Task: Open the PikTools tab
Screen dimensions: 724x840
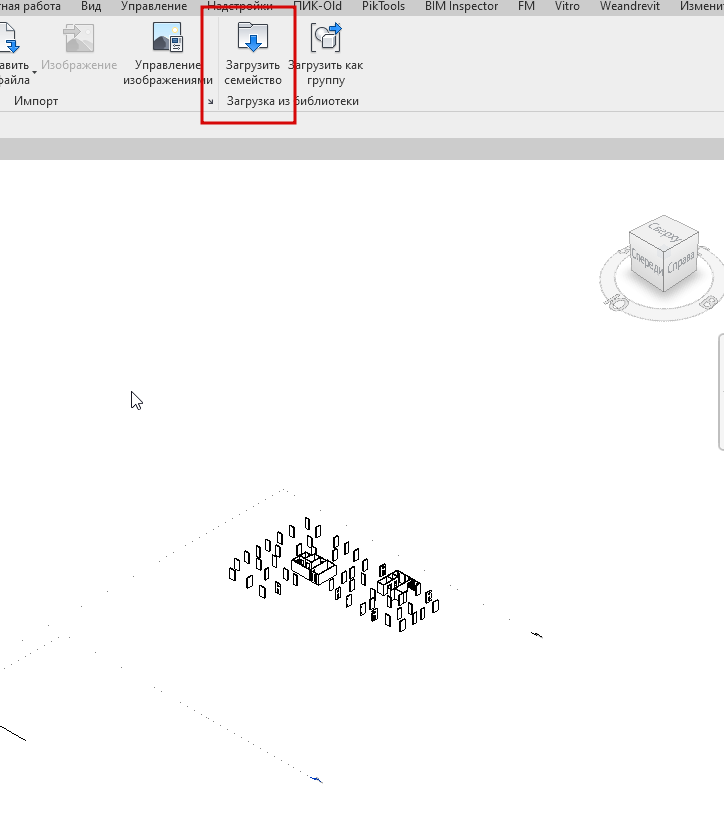Action: (x=383, y=6)
